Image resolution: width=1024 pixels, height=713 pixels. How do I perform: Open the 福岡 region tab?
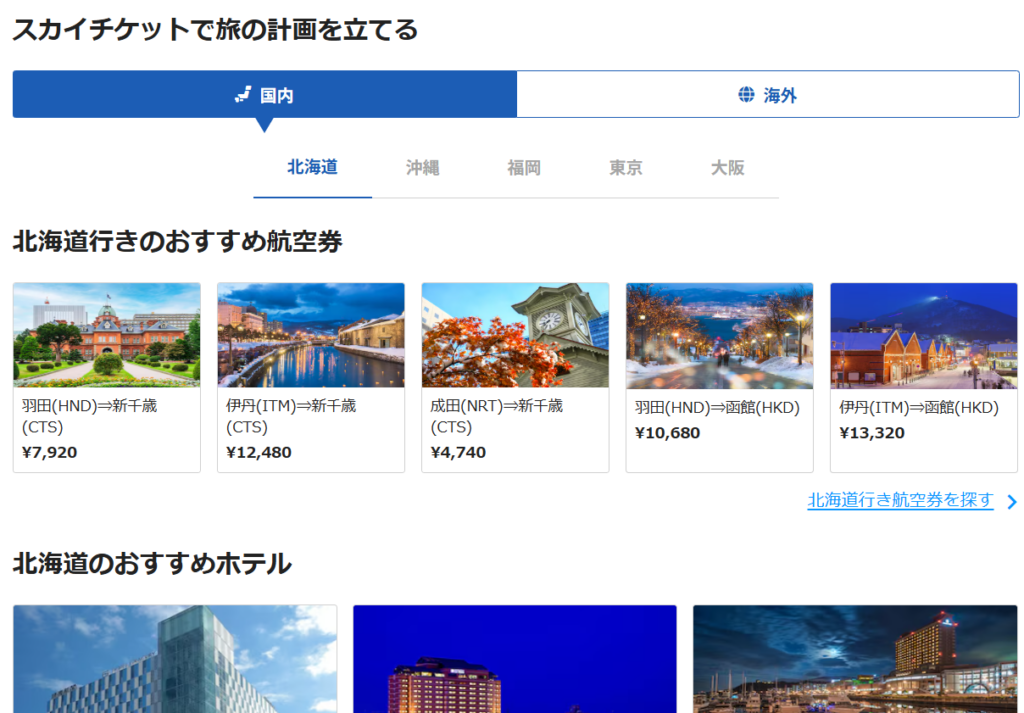coord(524,168)
